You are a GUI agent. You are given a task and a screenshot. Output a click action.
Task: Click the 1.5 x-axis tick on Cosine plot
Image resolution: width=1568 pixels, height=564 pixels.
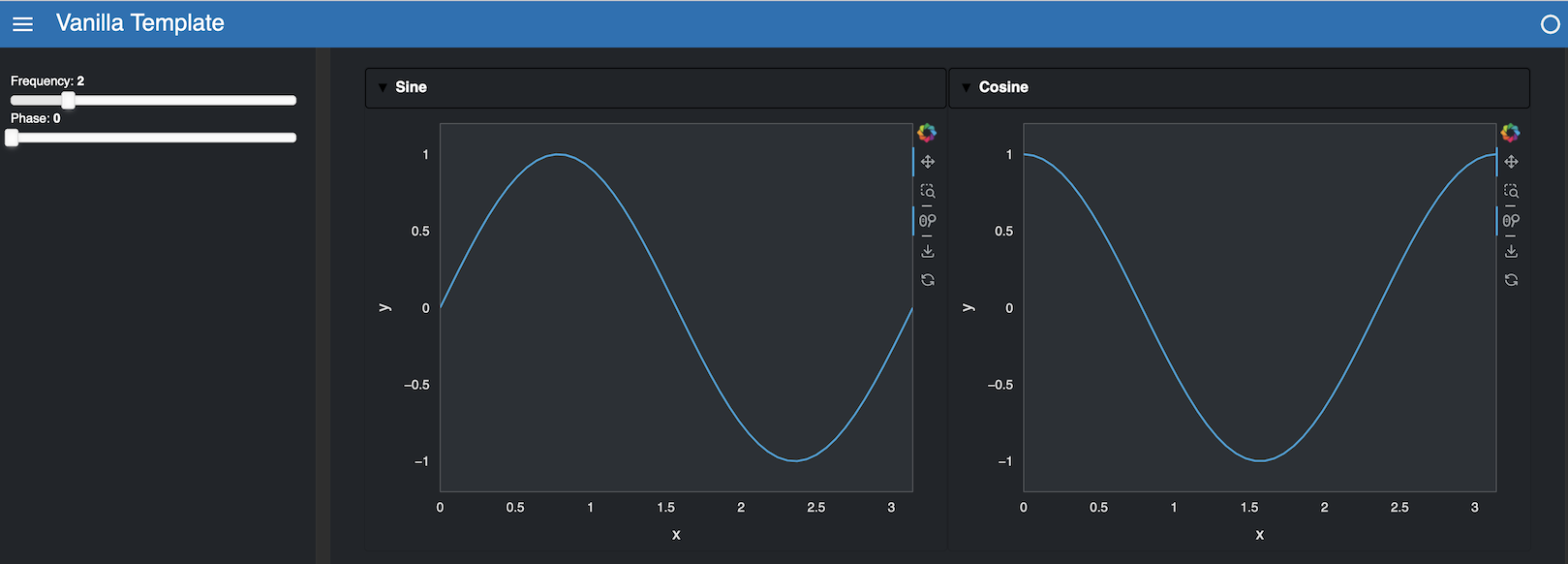(x=1249, y=508)
